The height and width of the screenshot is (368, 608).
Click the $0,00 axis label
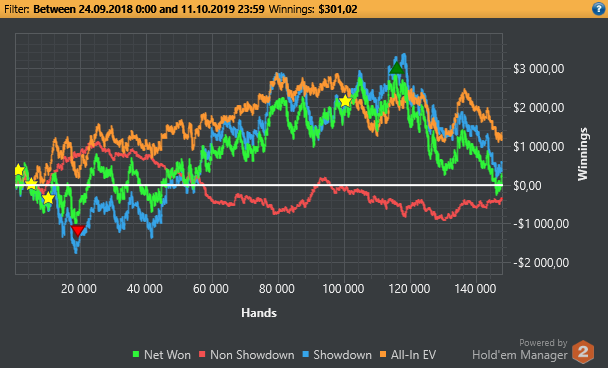tap(527, 185)
